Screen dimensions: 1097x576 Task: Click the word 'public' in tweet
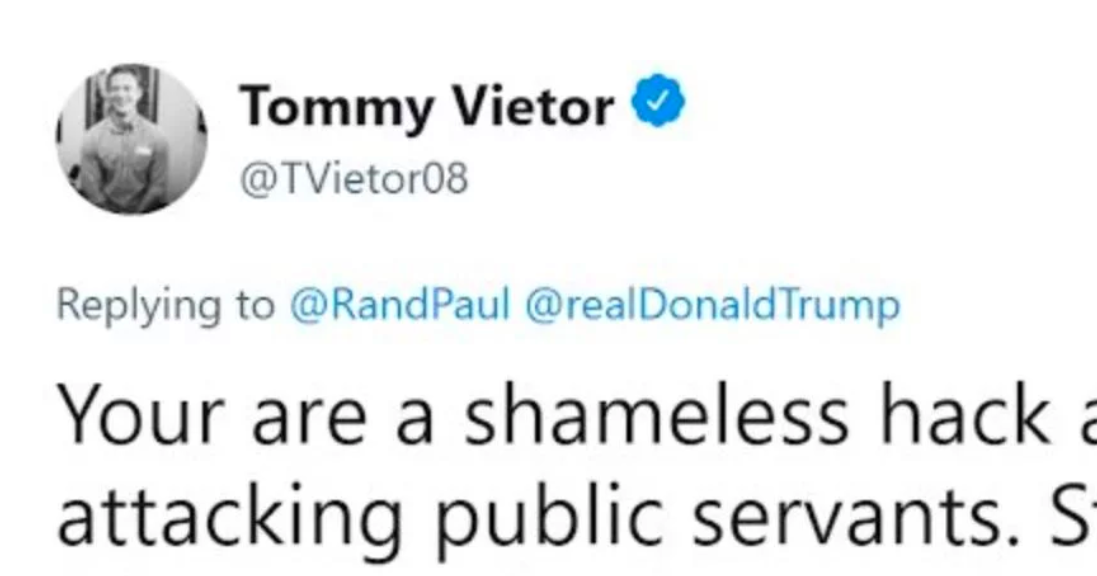click(x=548, y=519)
